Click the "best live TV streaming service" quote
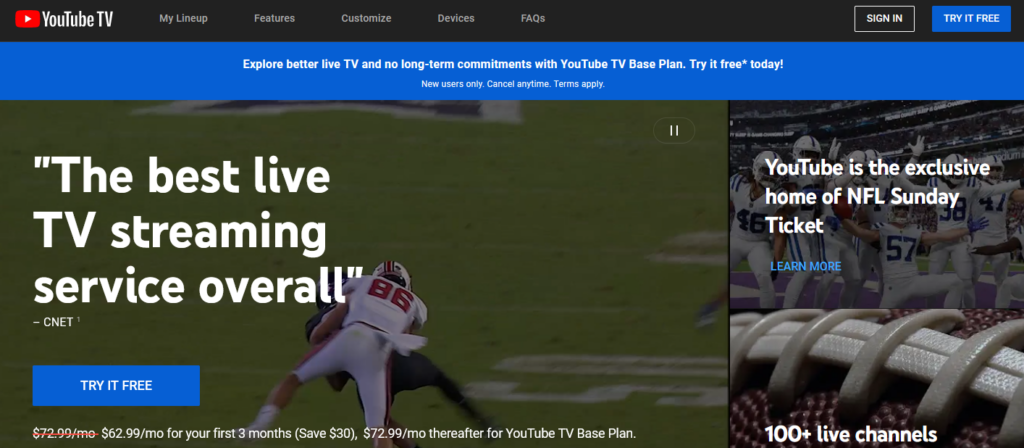 (198, 231)
